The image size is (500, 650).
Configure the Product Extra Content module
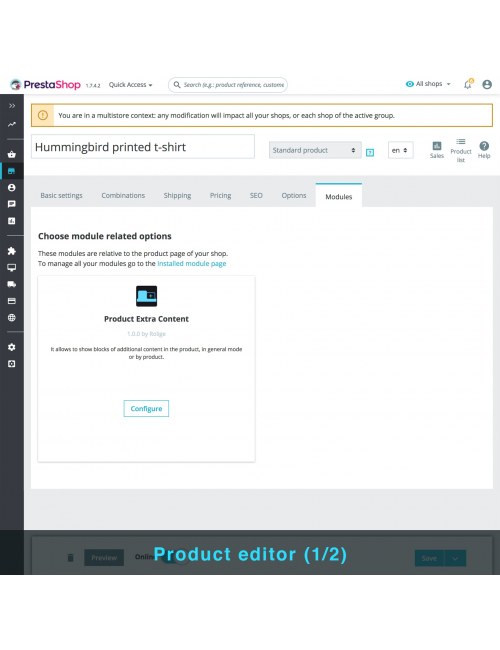[146, 408]
